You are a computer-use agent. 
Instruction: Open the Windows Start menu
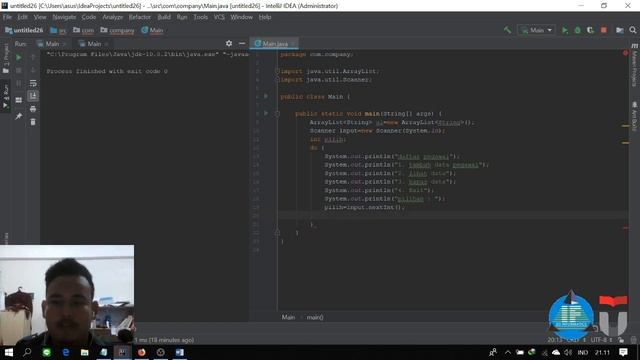[9, 352]
